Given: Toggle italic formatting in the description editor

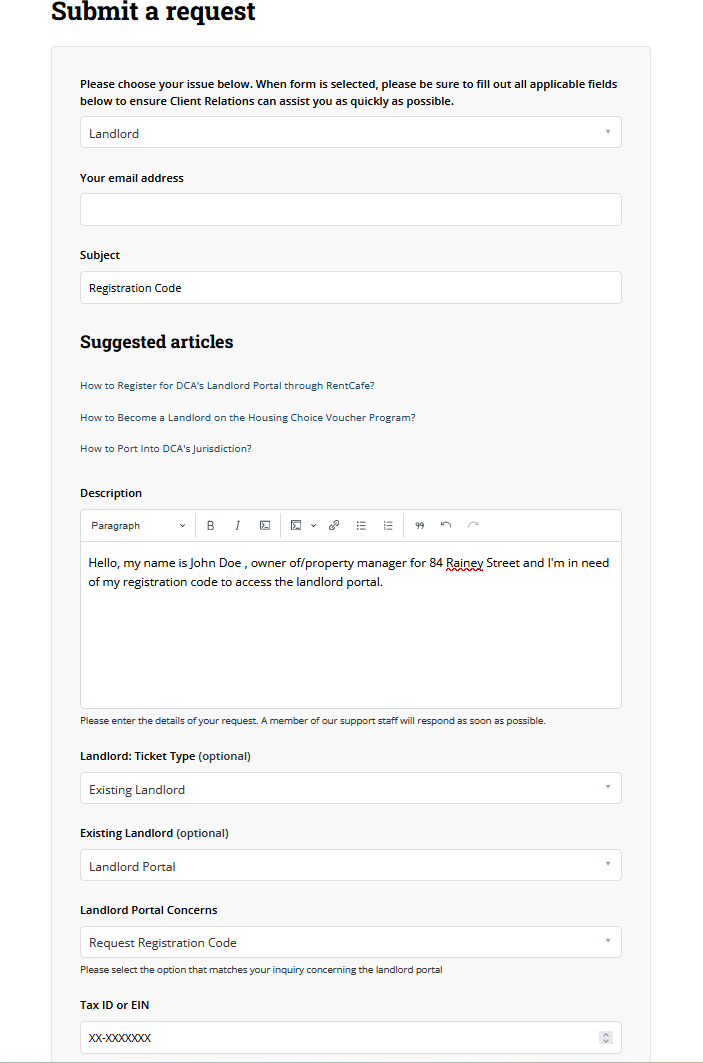Looking at the screenshot, I should tap(238, 526).
